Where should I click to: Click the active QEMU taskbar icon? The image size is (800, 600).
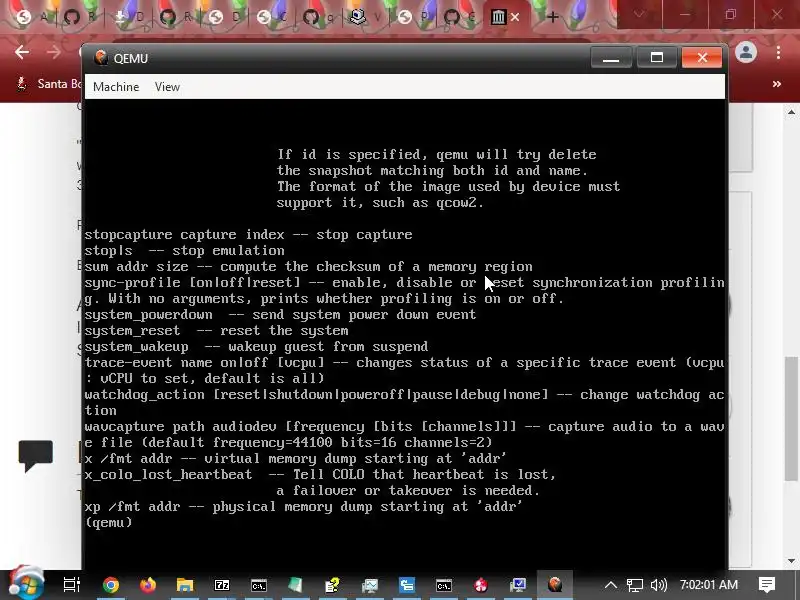point(555,585)
